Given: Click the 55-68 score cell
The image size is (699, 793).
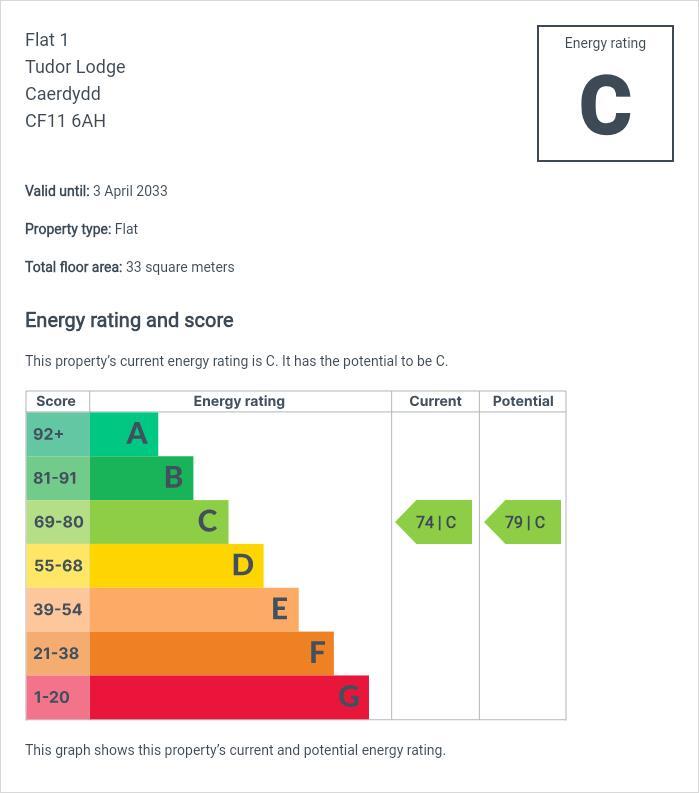Looking at the screenshot, I should [x=57, y=566].
